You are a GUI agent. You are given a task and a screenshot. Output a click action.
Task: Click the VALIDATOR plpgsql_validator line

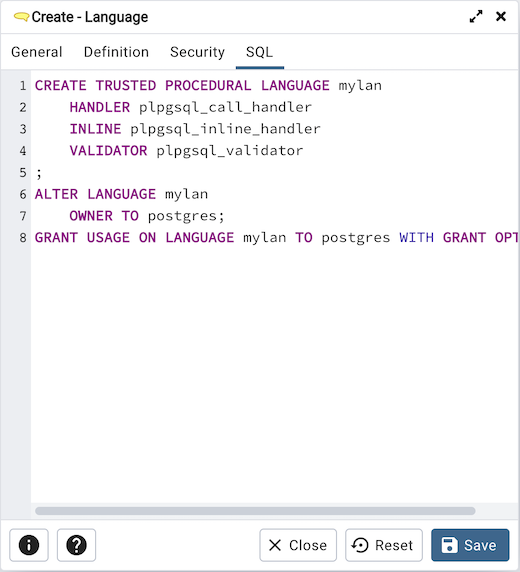(x=186, y=150)
